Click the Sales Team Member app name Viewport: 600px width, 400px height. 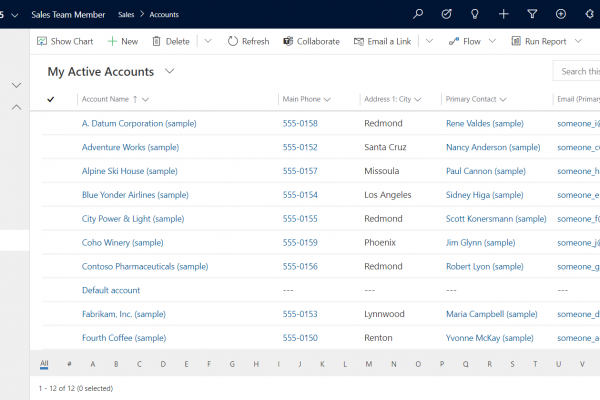coord(68,15)
